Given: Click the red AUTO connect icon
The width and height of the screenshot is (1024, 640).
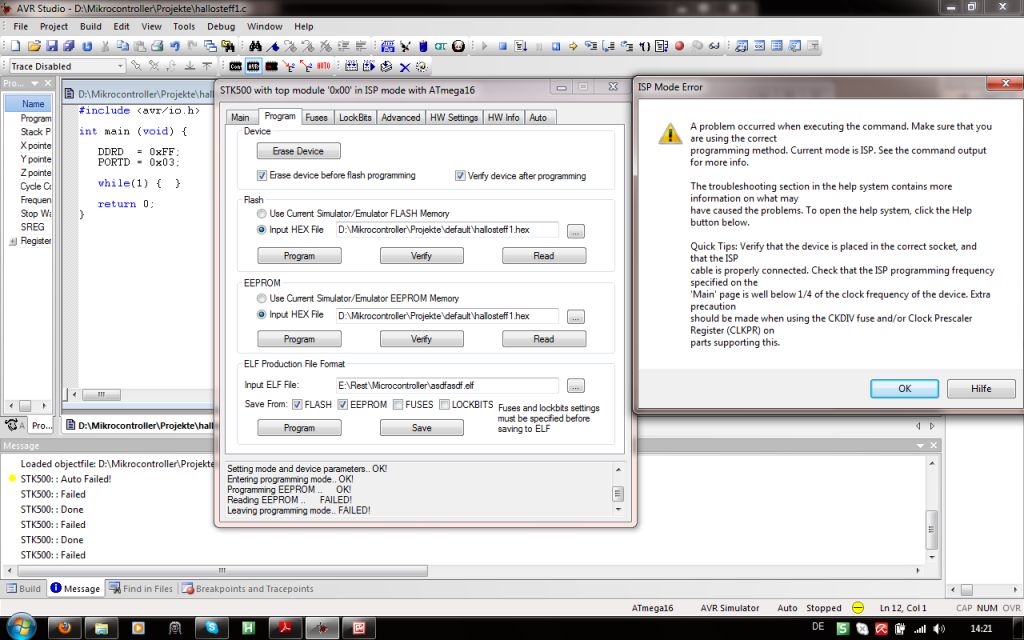Looking at the screenshot, I should coord(323,66).
